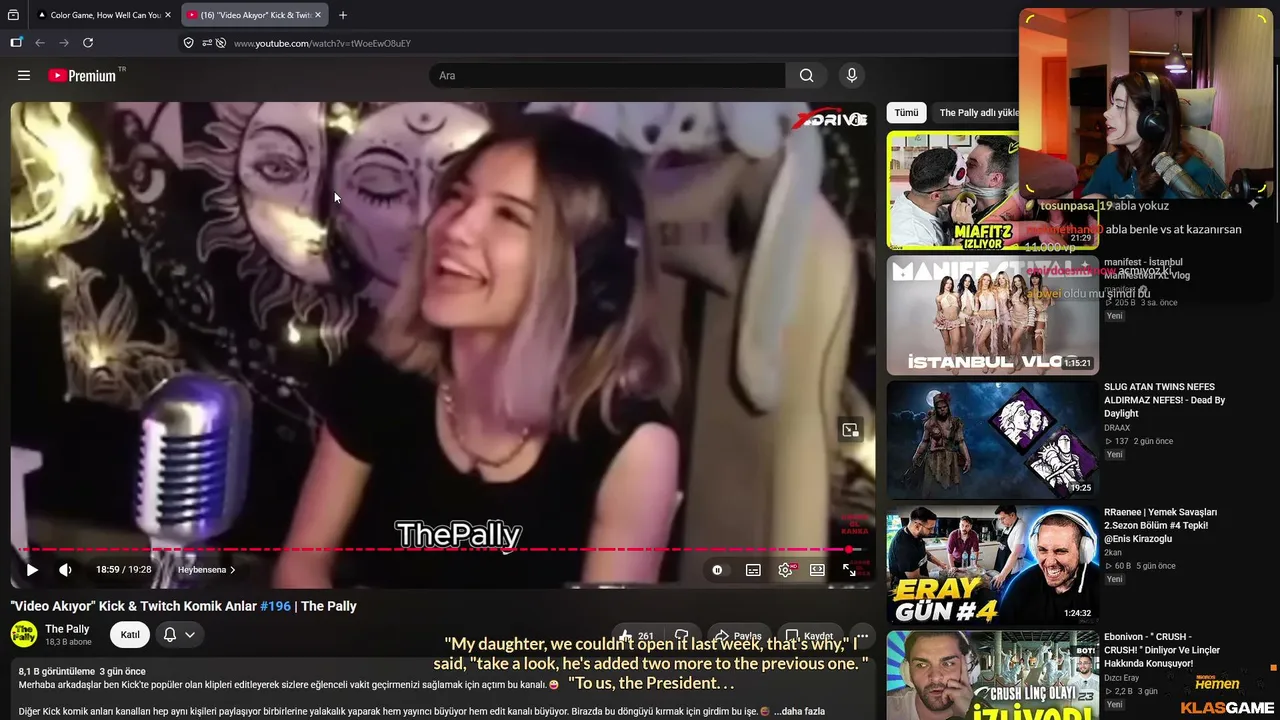Click the 'ThePally' caption on video
Image resolution: width=1280 pixels, height=720 pixels.
pos(459,535)
